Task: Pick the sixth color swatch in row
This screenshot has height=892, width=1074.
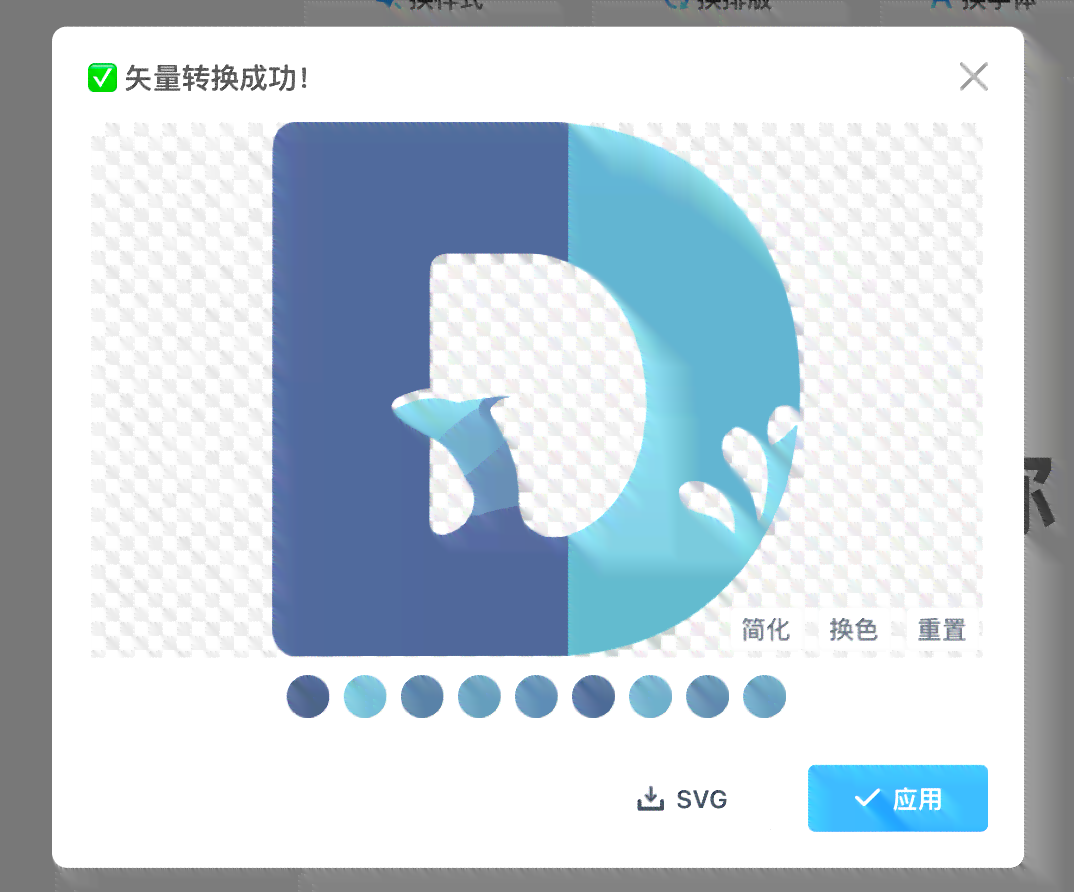Action: (593, 696)
